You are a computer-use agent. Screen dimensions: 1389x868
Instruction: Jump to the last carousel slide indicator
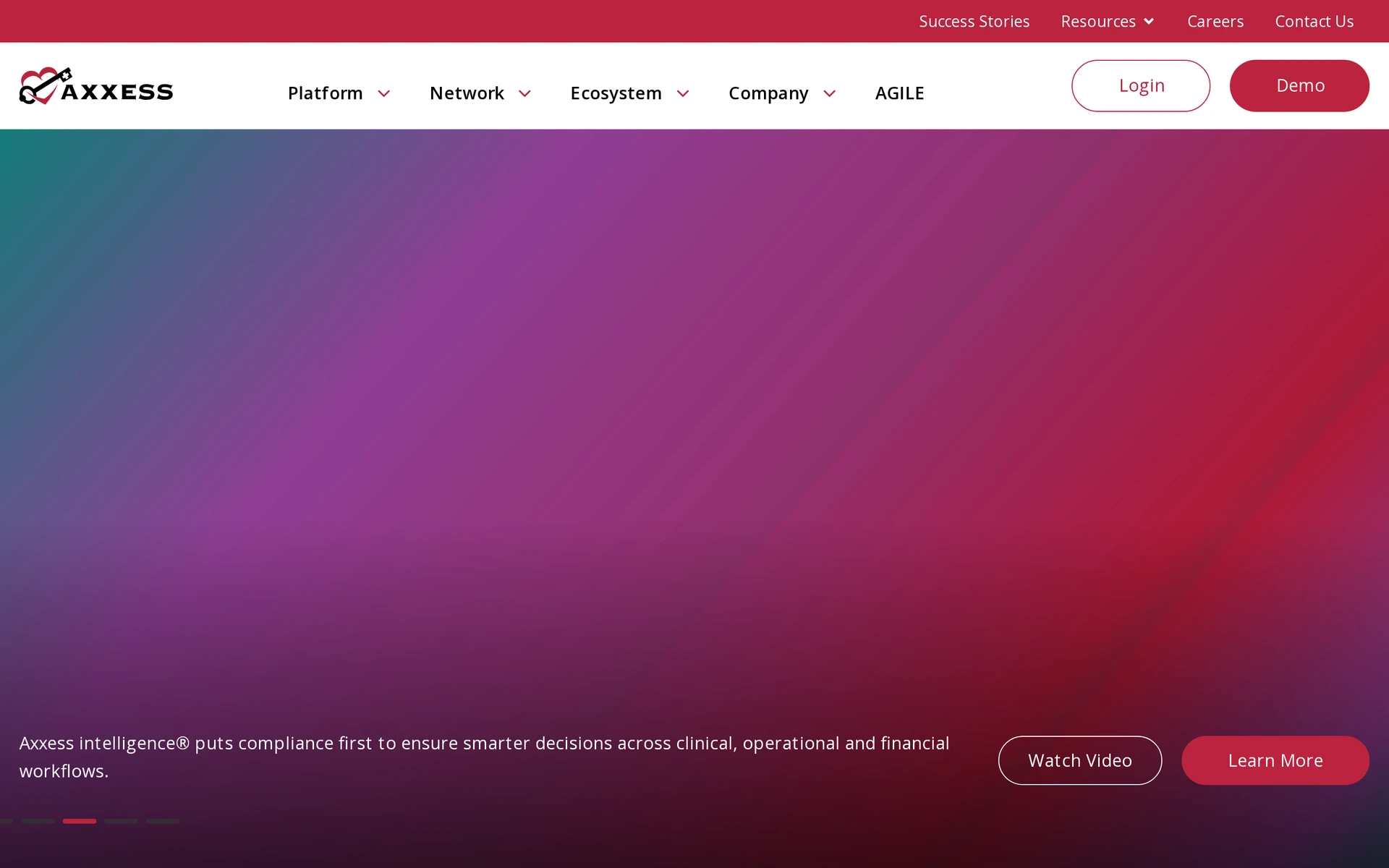(163, 821)
